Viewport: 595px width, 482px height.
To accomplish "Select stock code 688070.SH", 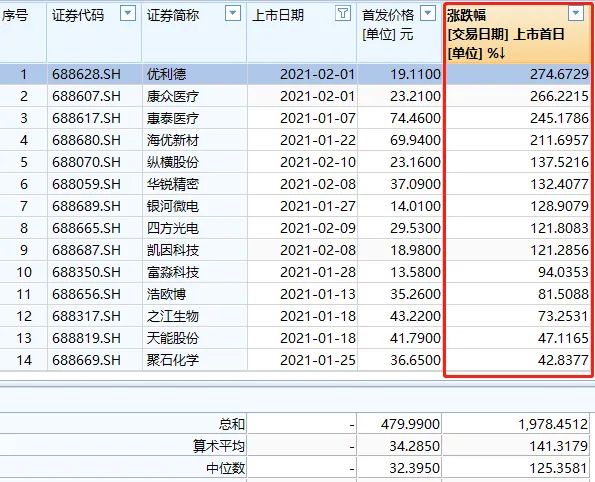I will pyautogui.click(x=86, y=162).
